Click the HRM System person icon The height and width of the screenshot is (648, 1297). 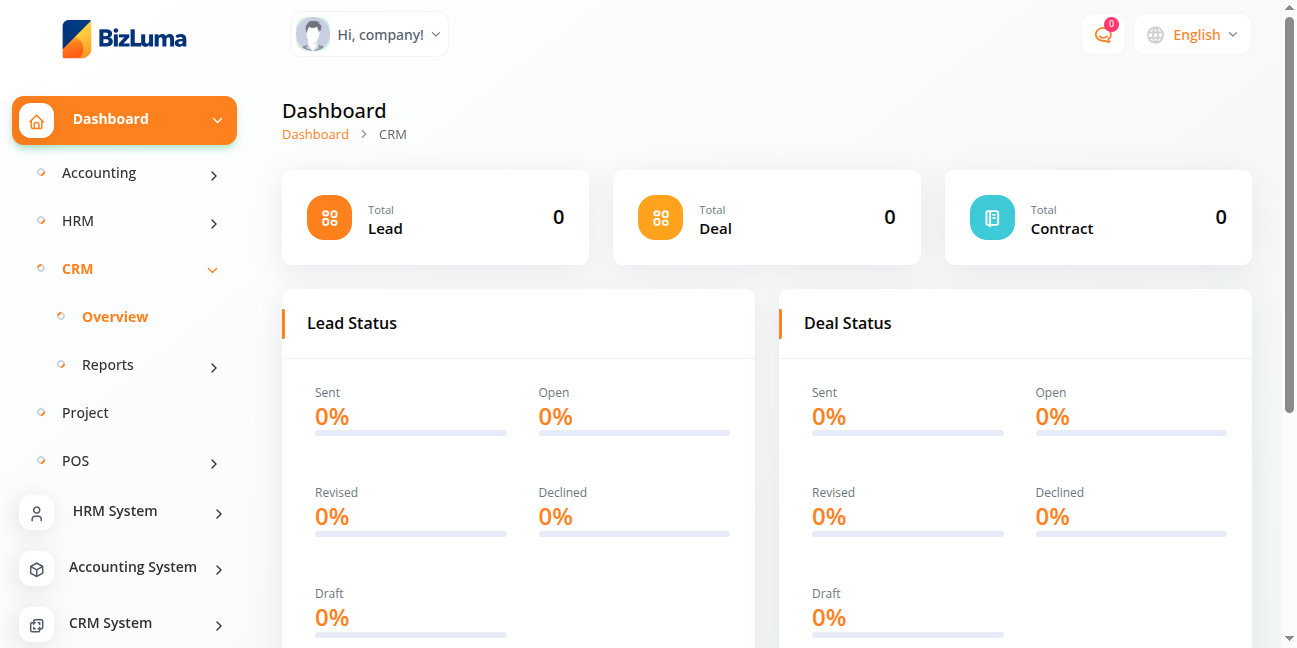tap(37, 513)
